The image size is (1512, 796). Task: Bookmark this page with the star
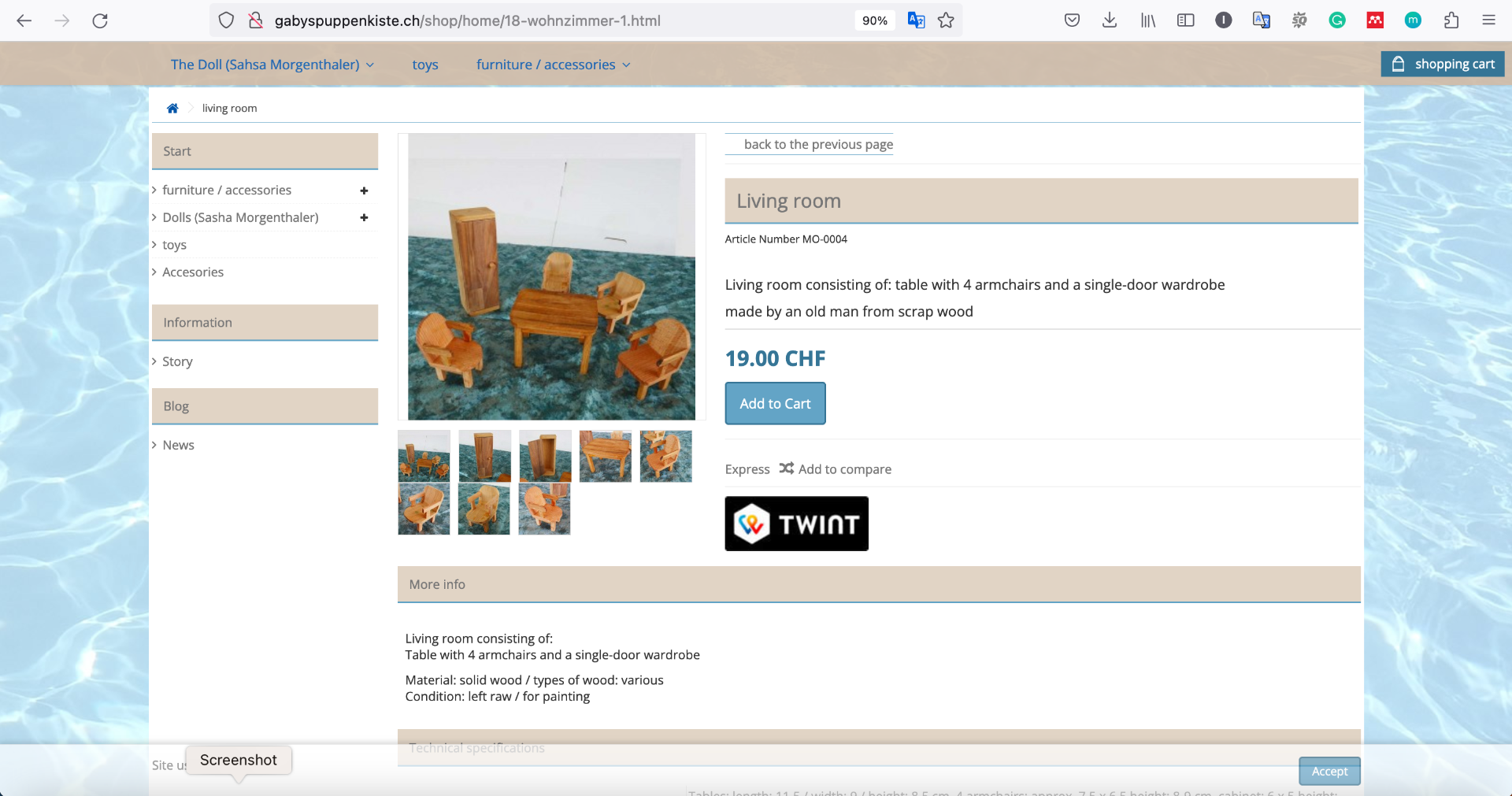tap(946, 20)
